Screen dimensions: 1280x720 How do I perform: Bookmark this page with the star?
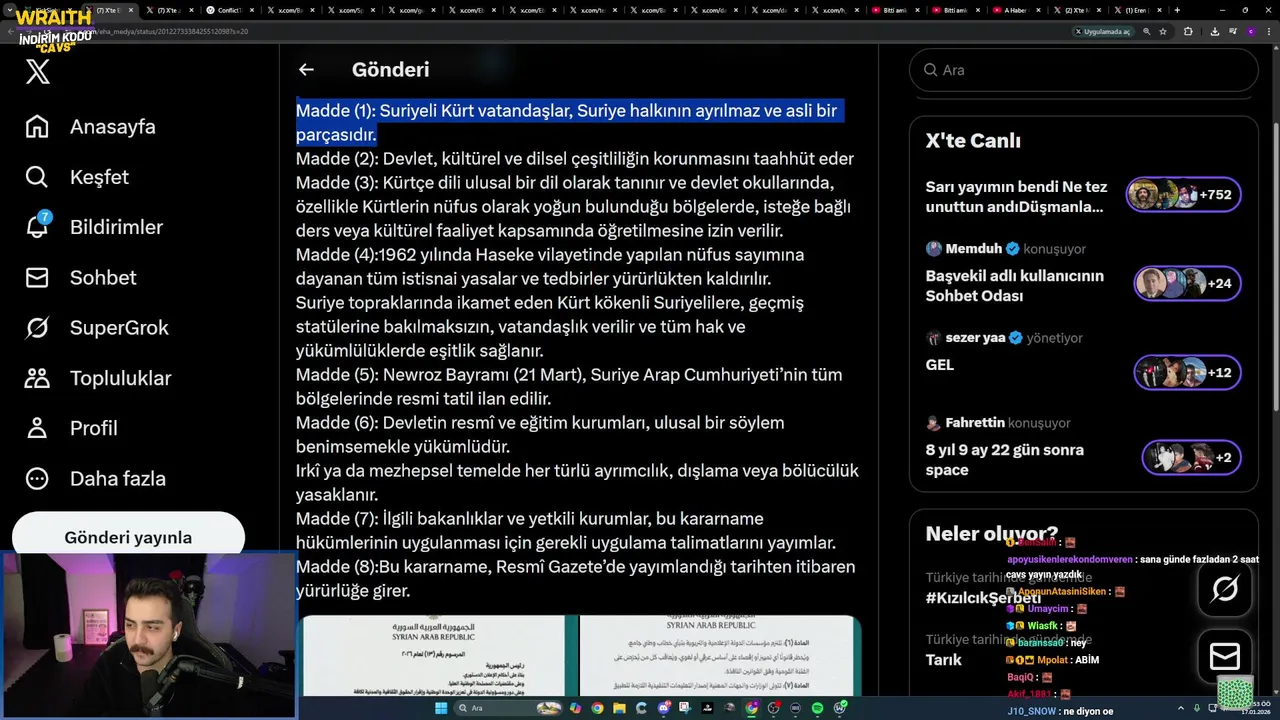(x=1163, y=31)
